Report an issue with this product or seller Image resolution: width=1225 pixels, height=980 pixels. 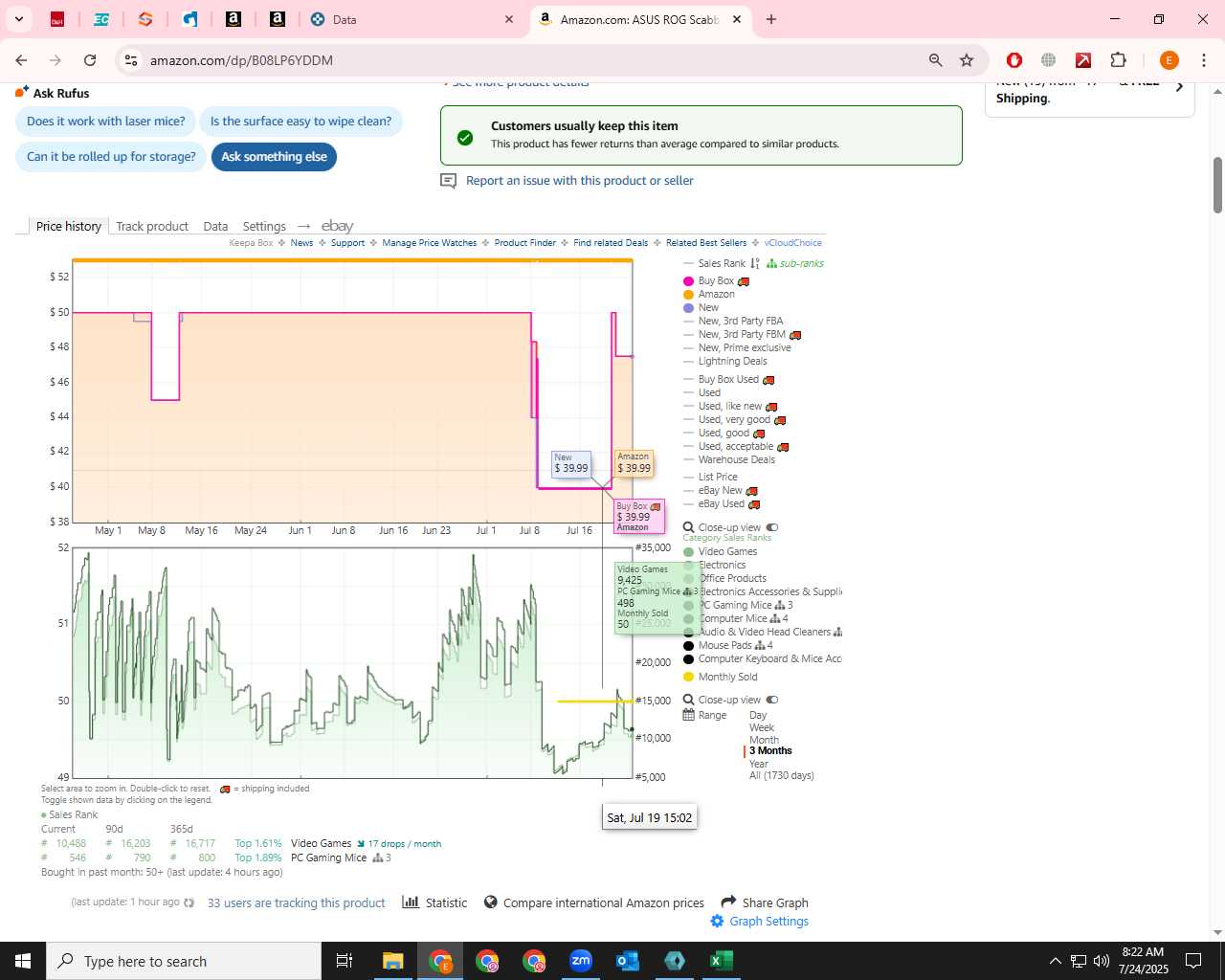[x=580, y=180]
